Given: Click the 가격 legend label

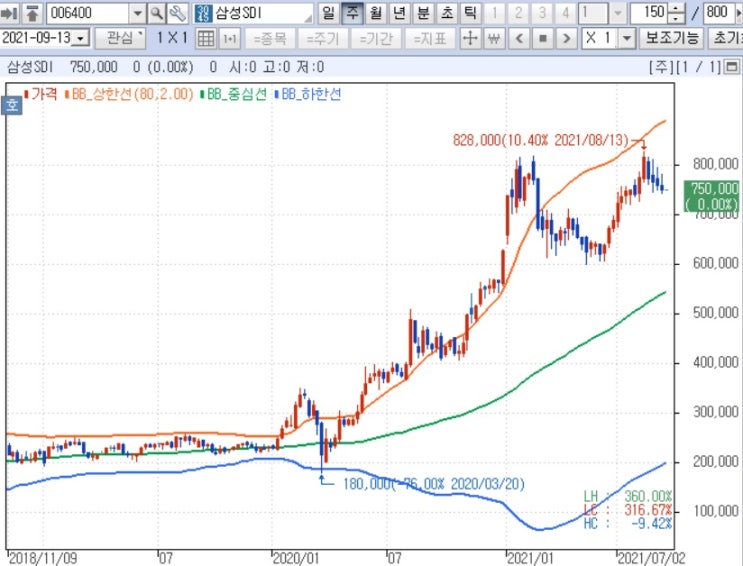Looking at the screenshot, I should [44, 94].
